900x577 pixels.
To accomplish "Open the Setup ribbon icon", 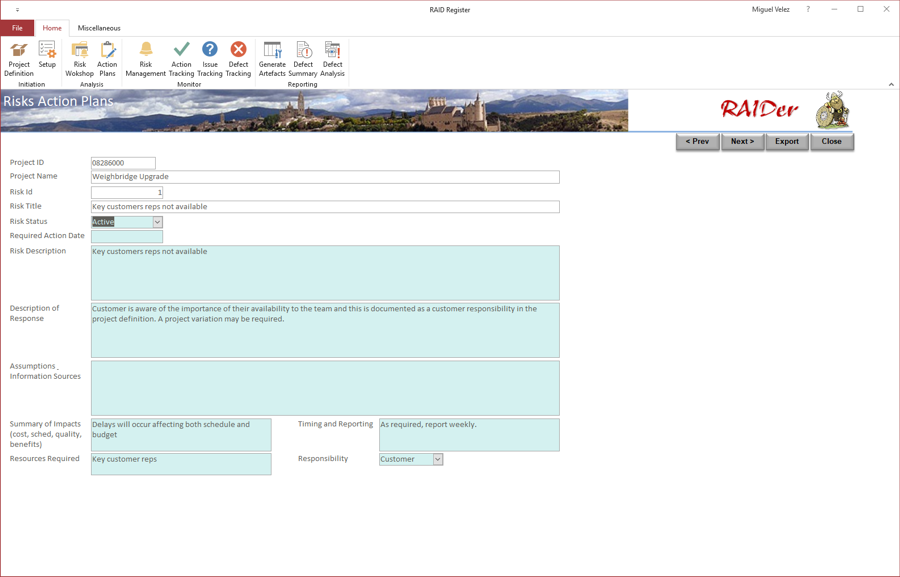I will click(x=47, y=55).
